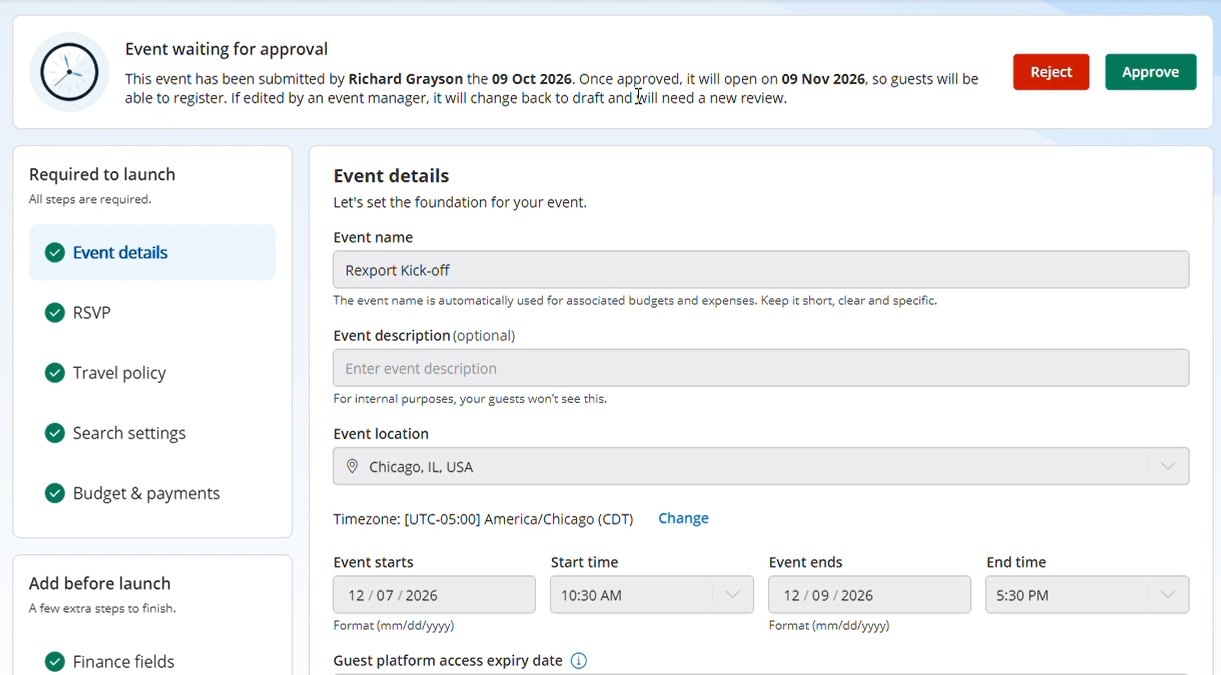Click the Event ends date field
1221x675 pixels.
tap(869, 595)
